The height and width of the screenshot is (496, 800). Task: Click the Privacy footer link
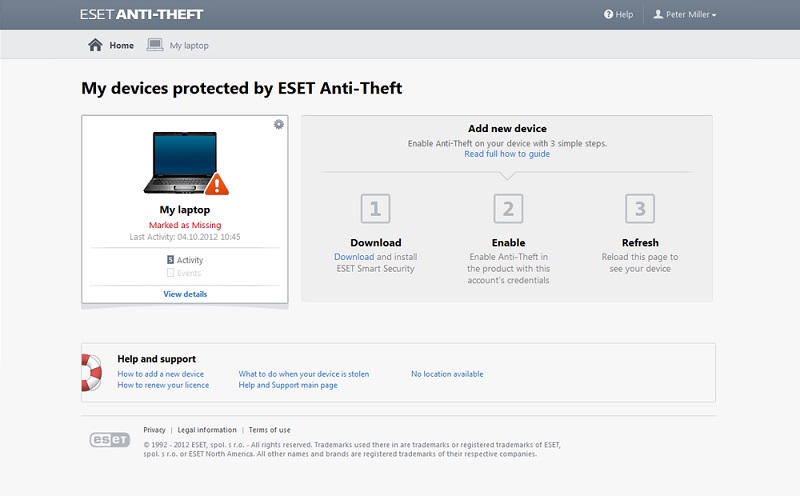pos(154,430)
